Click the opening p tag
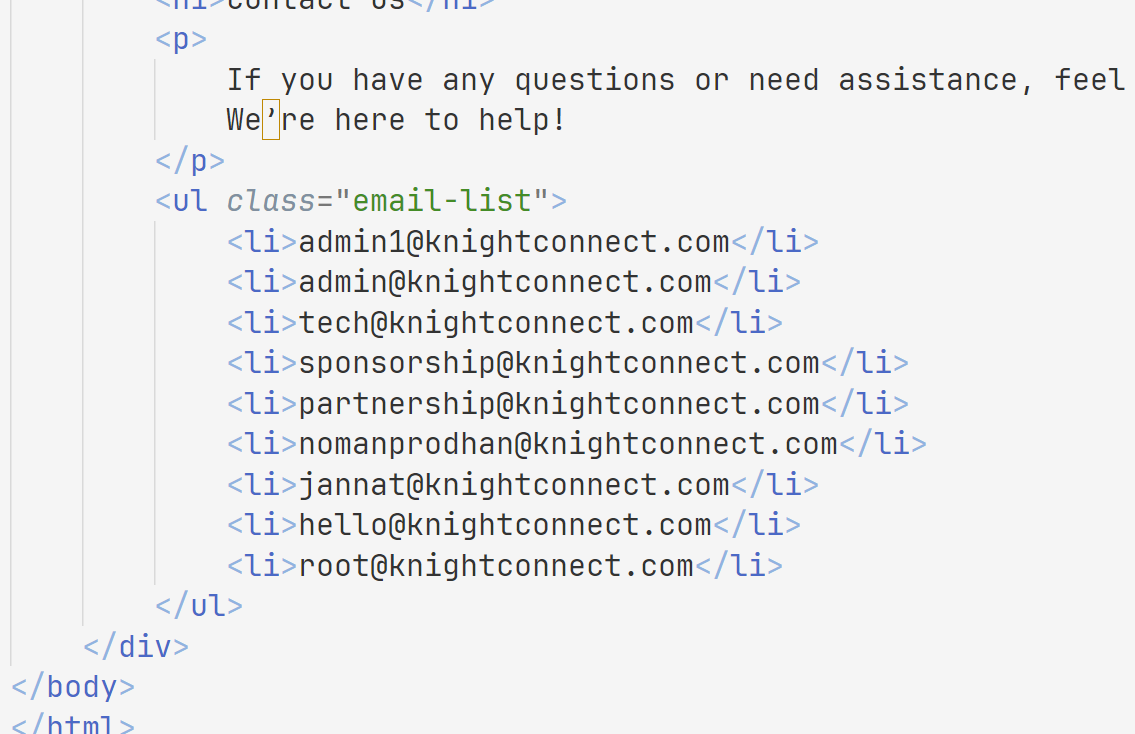 click(x=181, y=39)
